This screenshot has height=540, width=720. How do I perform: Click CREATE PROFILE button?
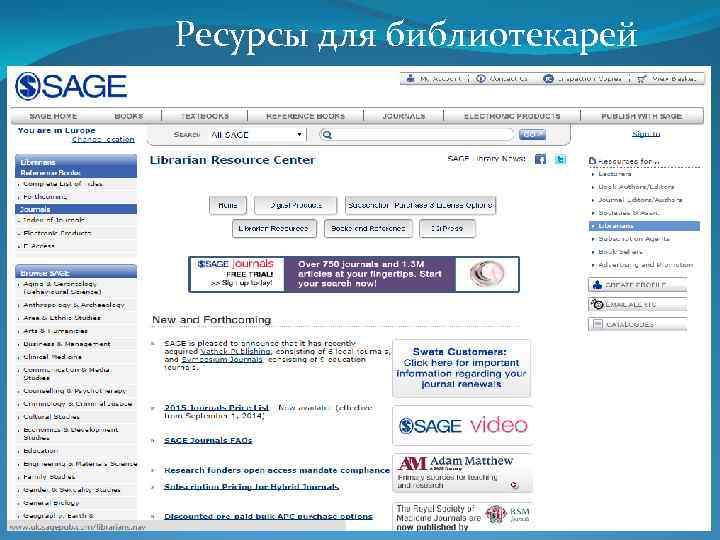click(x=637, y=285)
